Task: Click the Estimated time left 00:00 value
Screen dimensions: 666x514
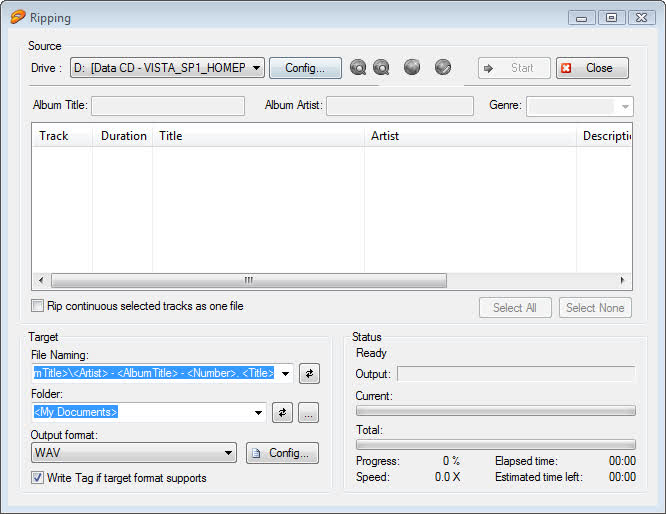Action: [622, 477]
